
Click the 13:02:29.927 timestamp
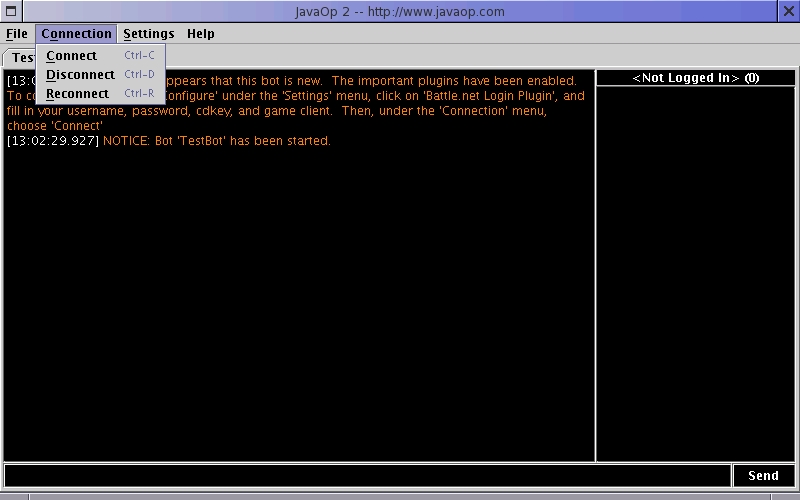point(53,141)
